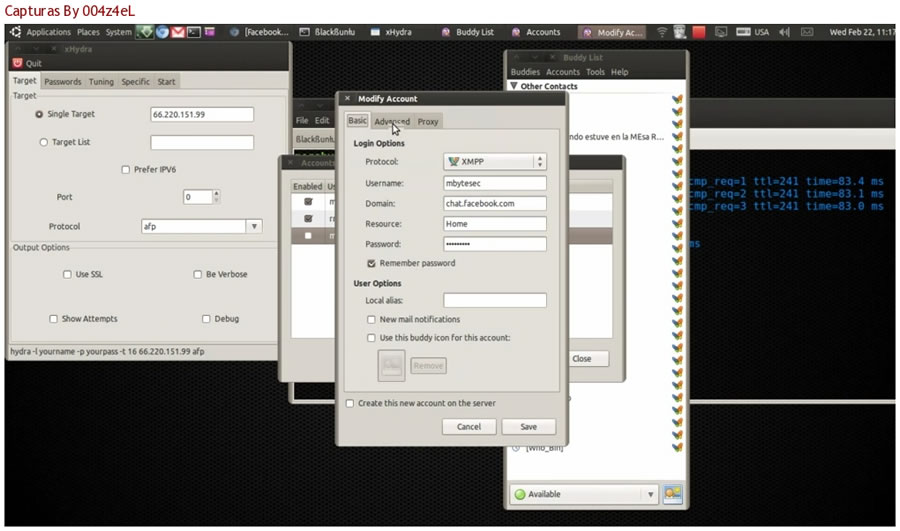The height and width of the screenshot is (531, 900).
Task: Select Single Target radio button
Action: tap(39, 114)
